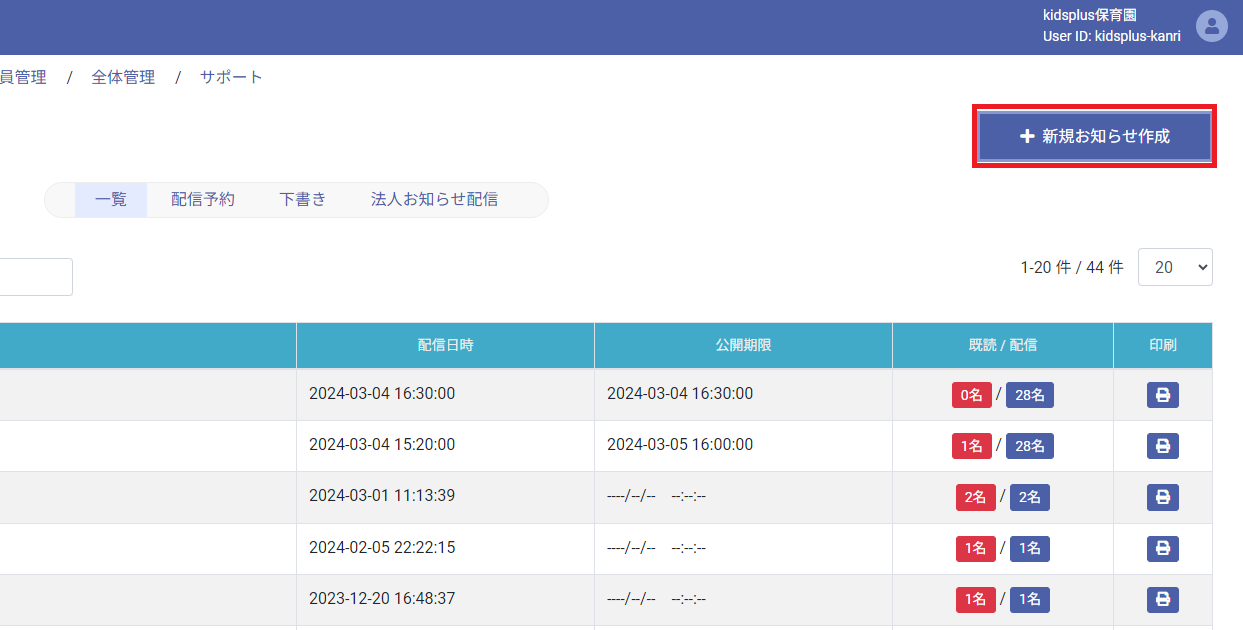
Task: Print the notice dated 2024-03-04 15:20:00
Action: pyautogui.click(x=1163, y=446)
